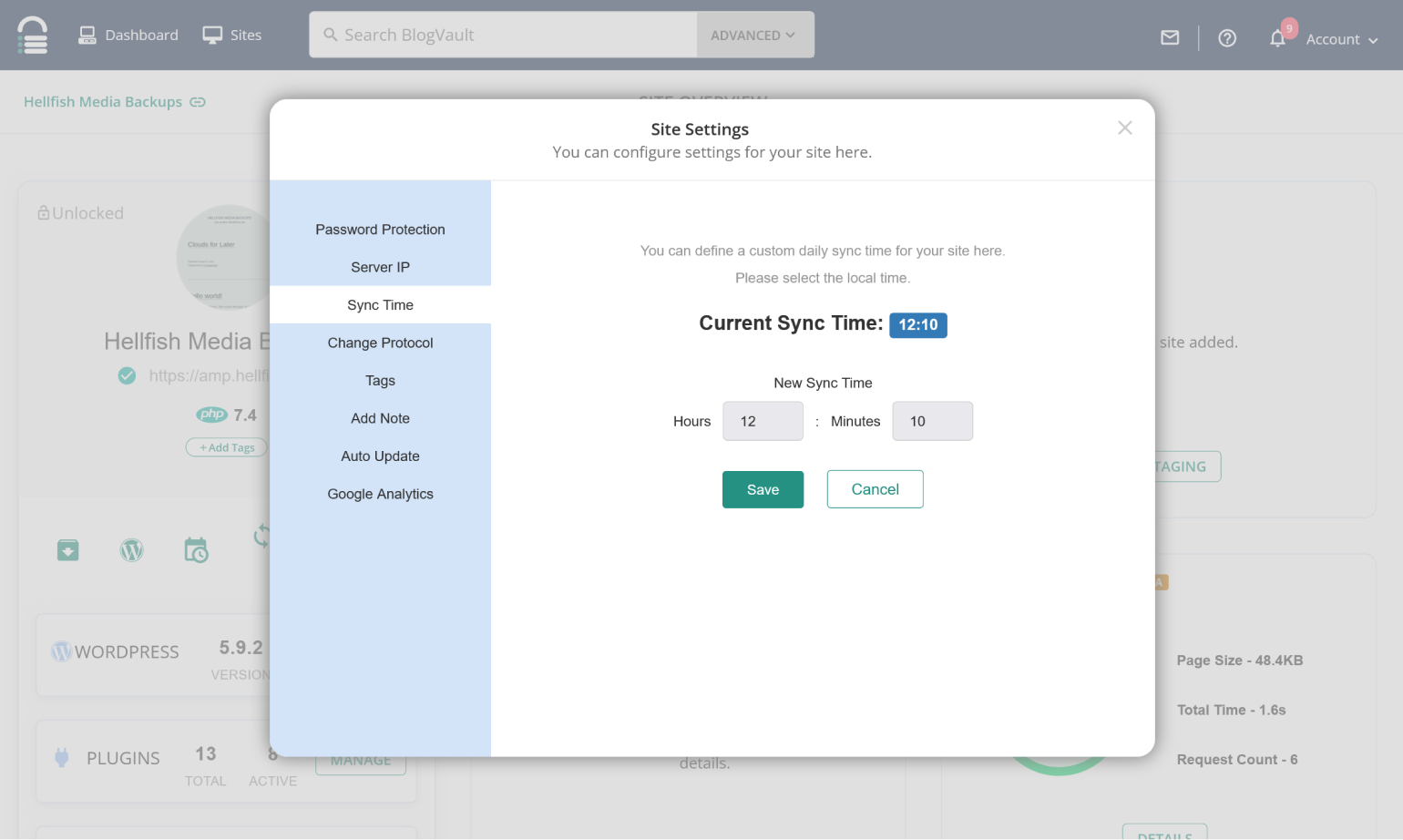1403x840 pixels.
Task: Click the Hellfish Media Backups link
Action: [103, 102]
